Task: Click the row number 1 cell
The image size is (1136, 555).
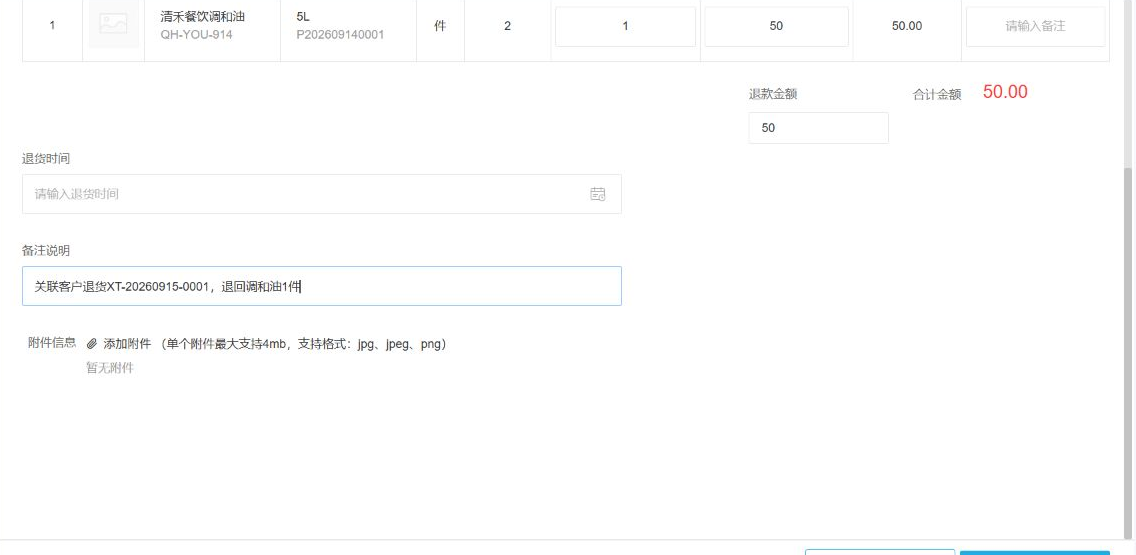Action: point(52,26)
